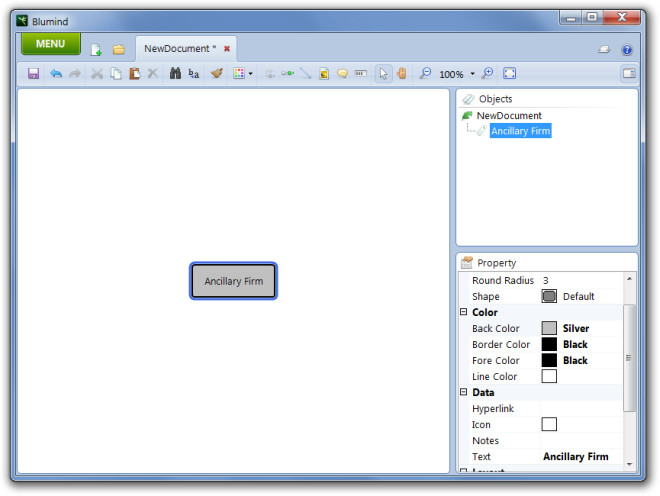Open the green MENU button
This screenshot has height=496, width=660.
click(51, 44)
